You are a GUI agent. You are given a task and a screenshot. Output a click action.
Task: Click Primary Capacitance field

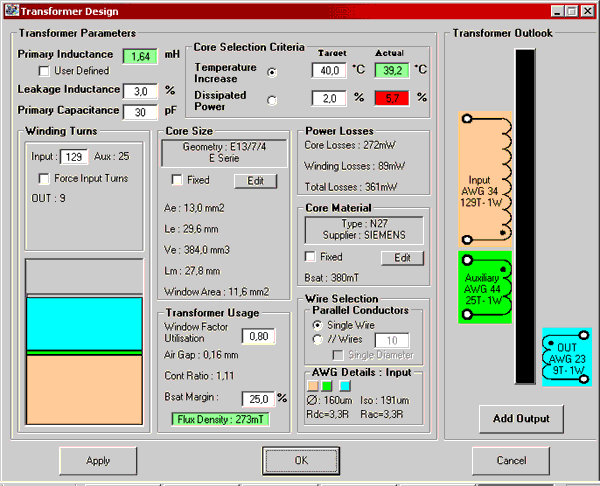click(140, 112)
